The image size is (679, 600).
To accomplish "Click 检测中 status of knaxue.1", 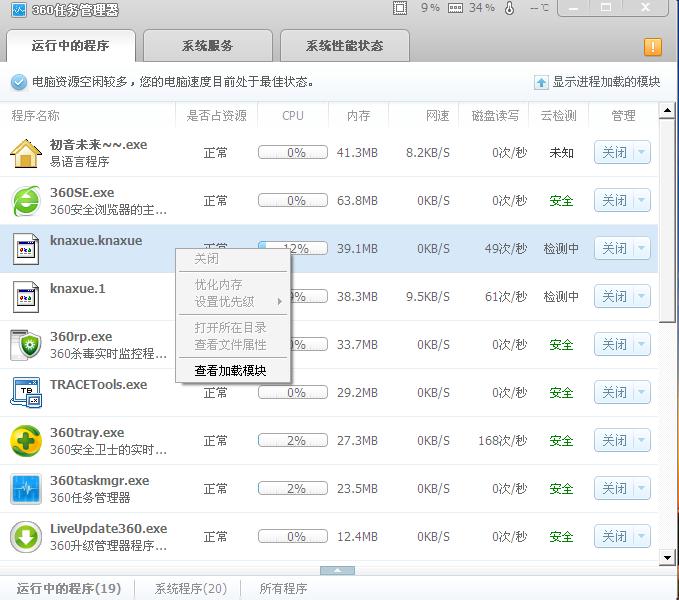I will tap(561, 297).
